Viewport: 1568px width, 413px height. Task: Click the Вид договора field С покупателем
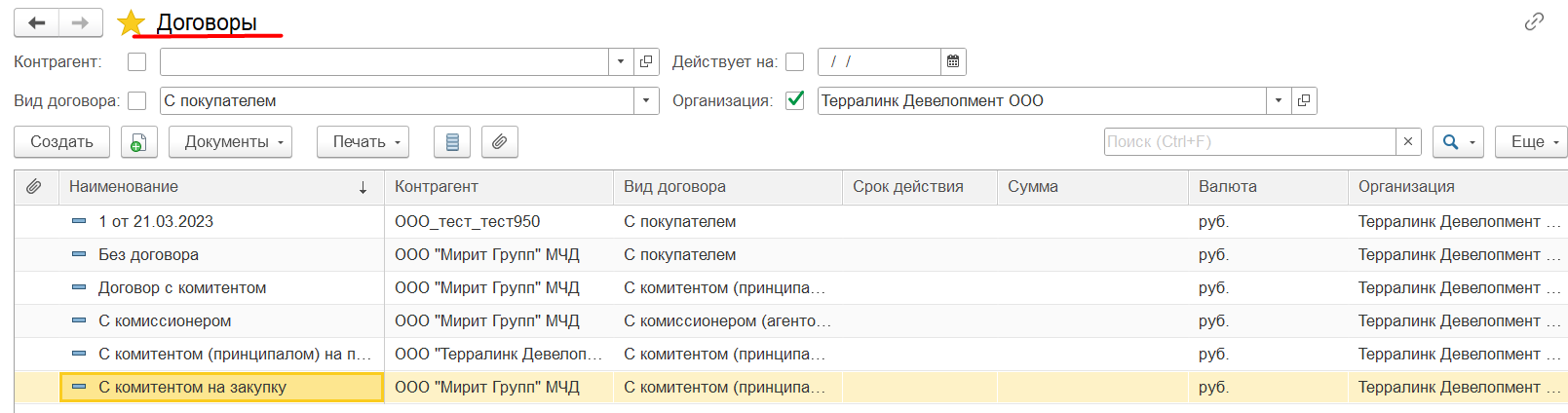pyautogui.click(x=398, y=100)
